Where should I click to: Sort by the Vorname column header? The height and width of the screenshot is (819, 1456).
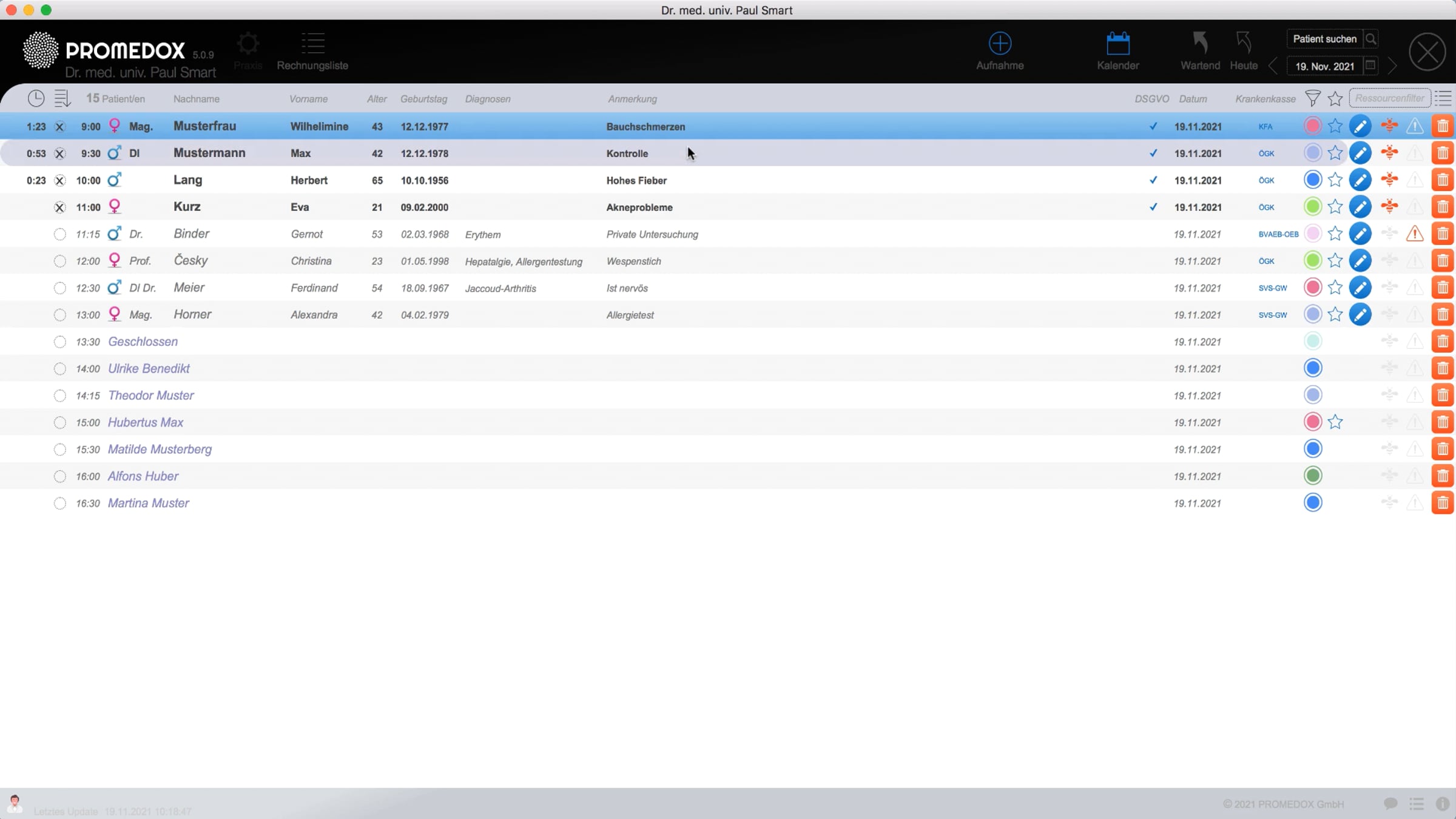(308, 99)
